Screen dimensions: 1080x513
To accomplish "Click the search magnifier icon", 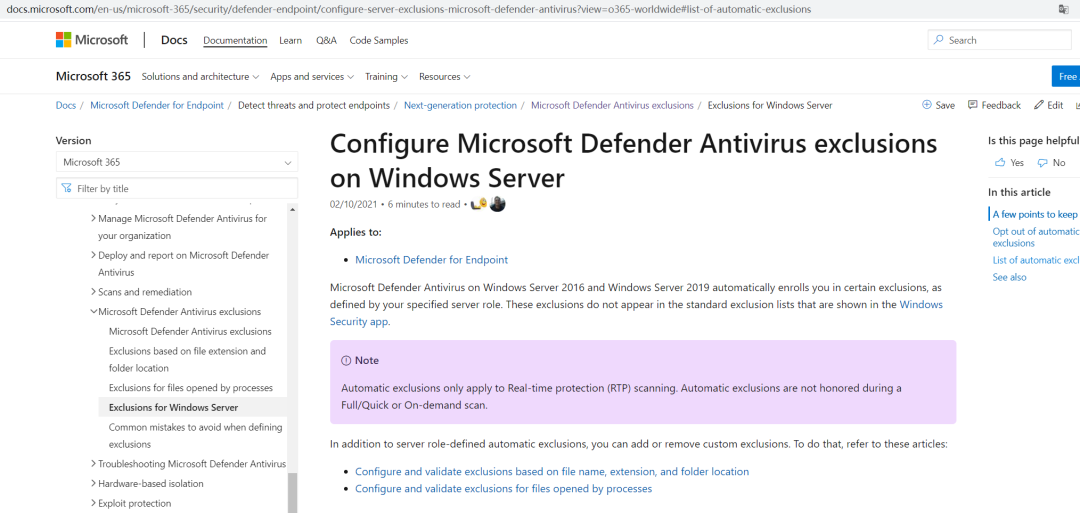I will (x=938, y=40).
